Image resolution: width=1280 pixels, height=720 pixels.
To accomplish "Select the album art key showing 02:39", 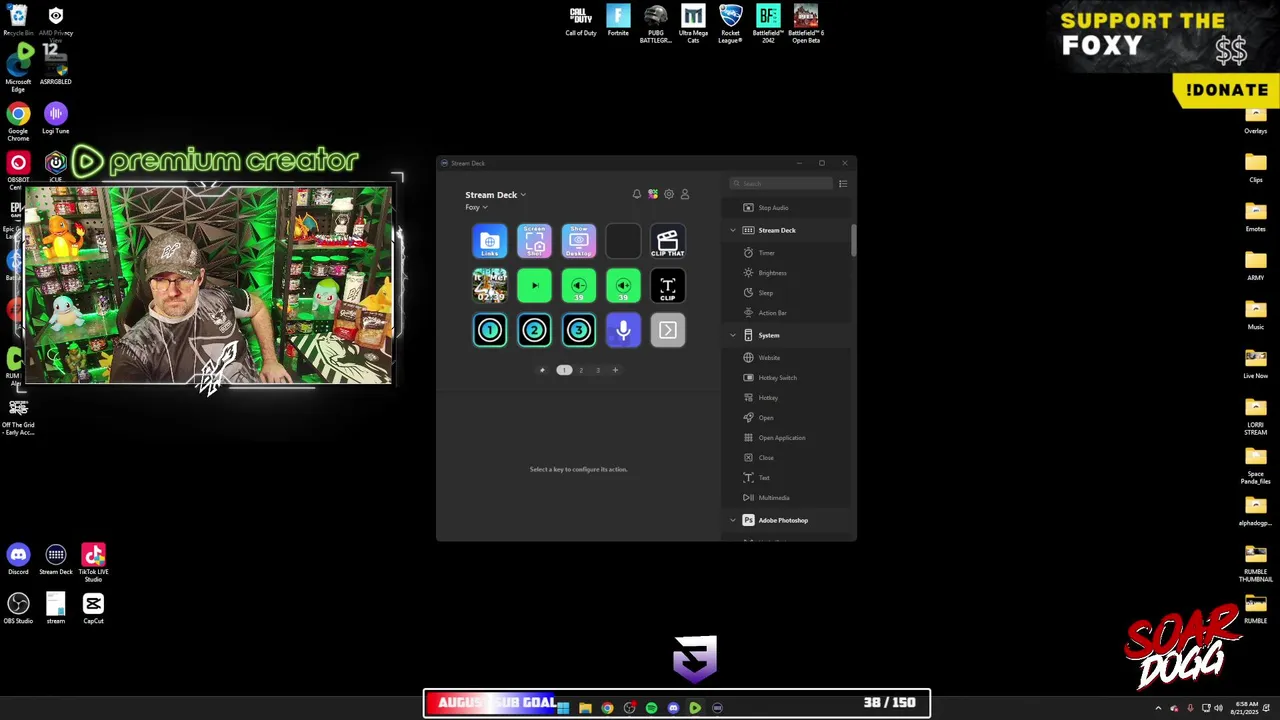I will 490,286.
